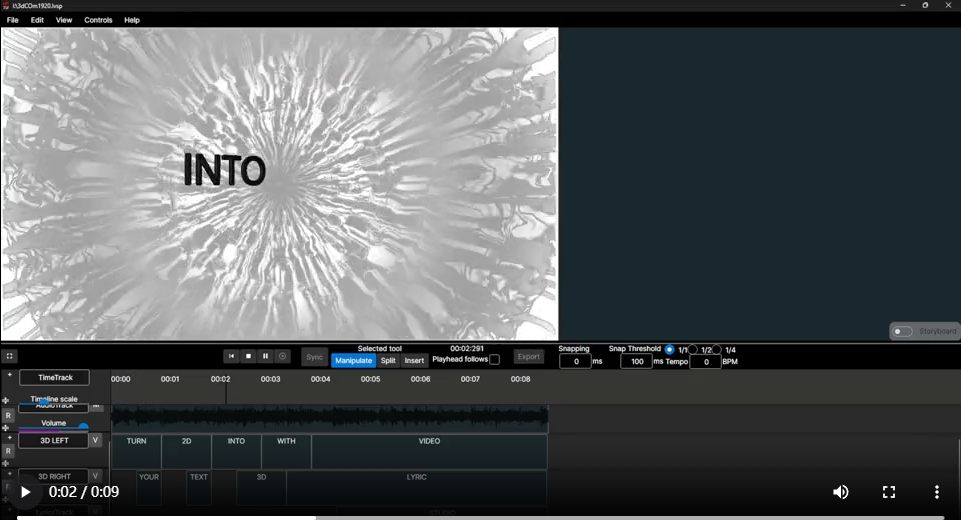Click the R button on the audio track
The height and width of the screenshot is (520, 961).
tap(8, 416)
